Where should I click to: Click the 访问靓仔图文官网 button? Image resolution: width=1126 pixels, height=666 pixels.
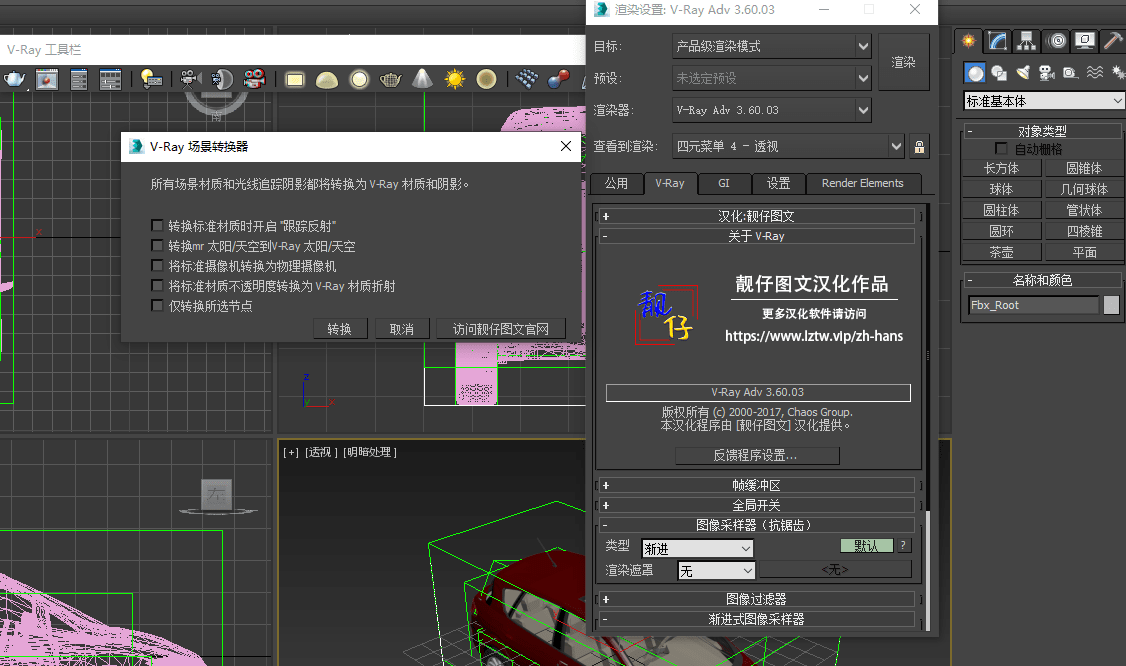(x=501, y=329)
